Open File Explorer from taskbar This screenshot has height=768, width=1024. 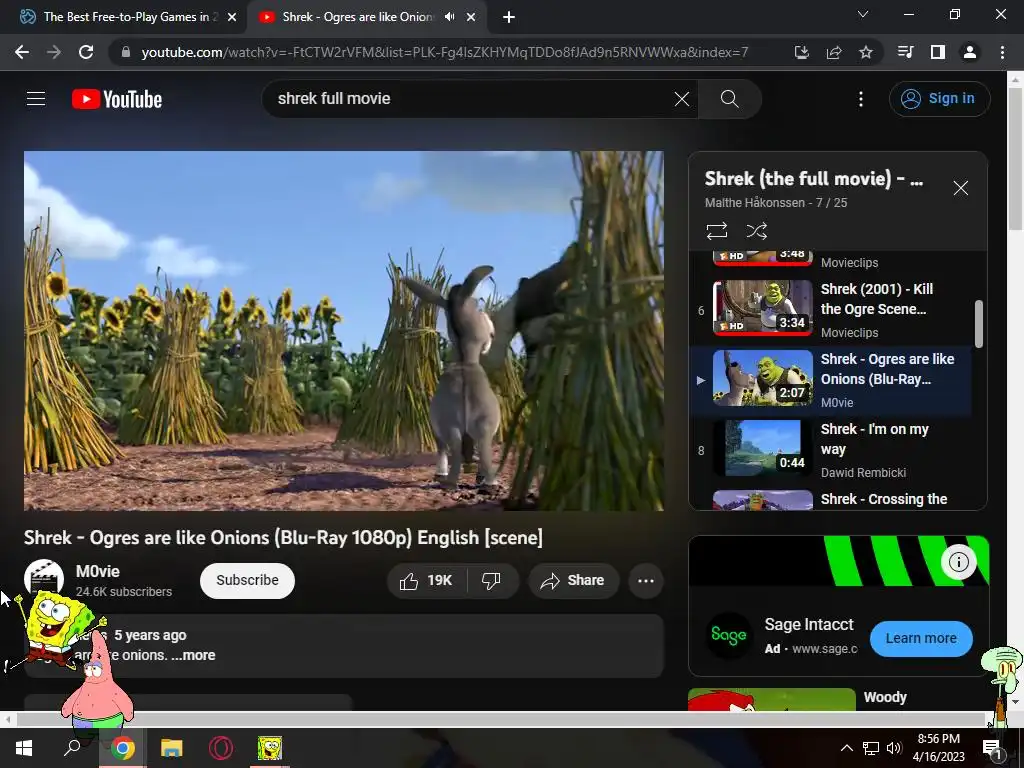tap(172, 748)
